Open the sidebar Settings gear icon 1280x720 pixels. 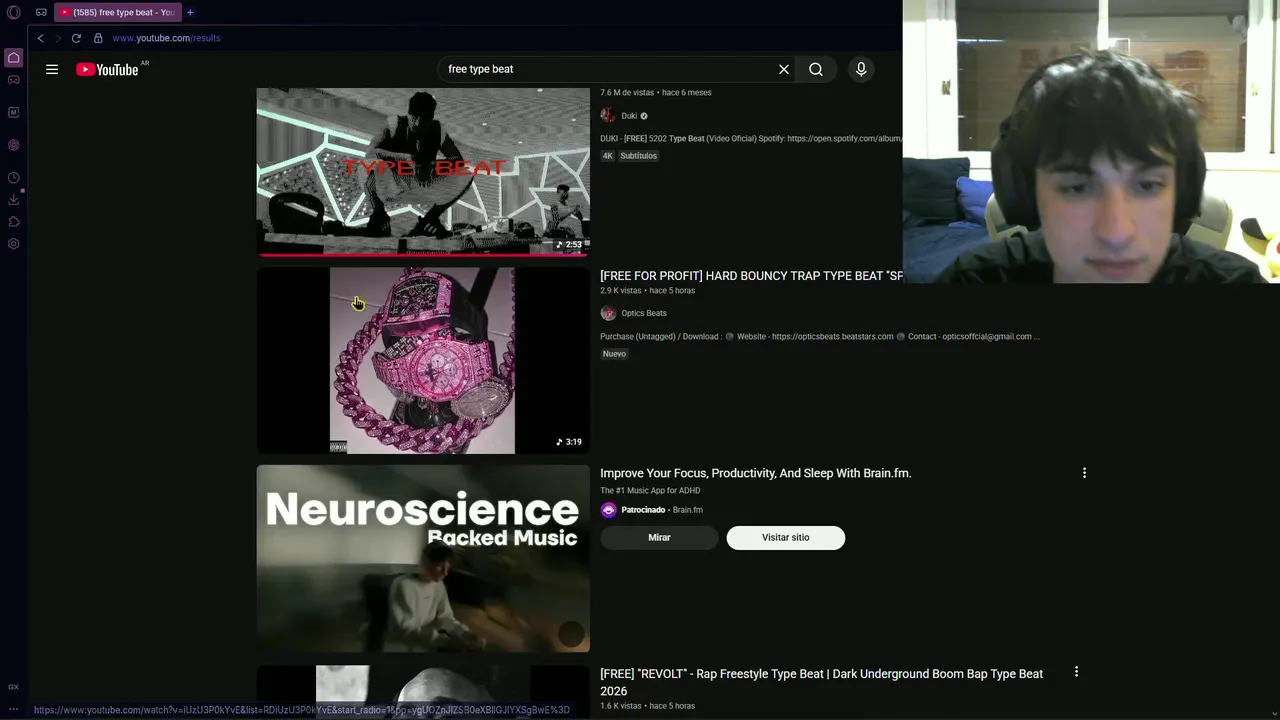[x=14, y=244]
